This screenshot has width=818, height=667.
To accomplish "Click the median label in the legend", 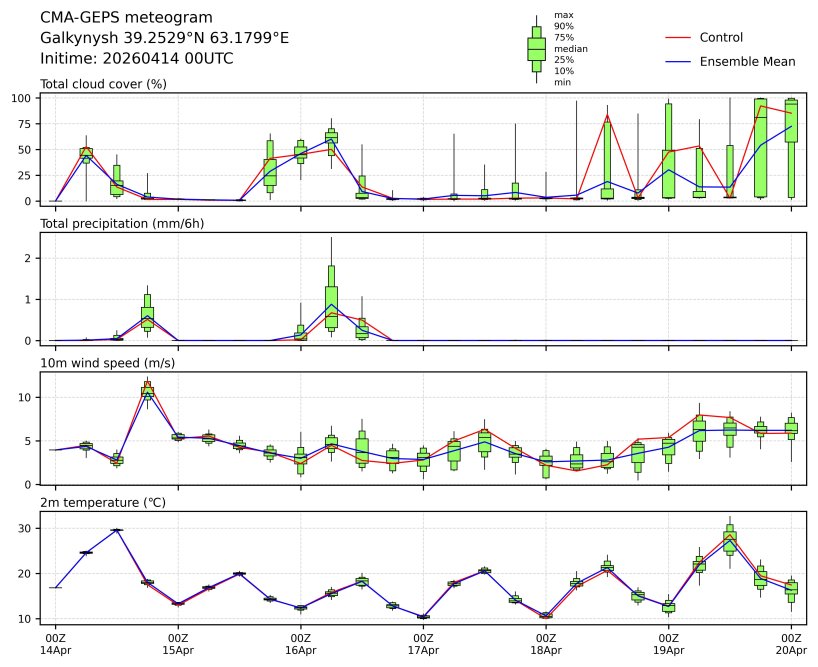I will pyautogui.click(x=570, y=48).
